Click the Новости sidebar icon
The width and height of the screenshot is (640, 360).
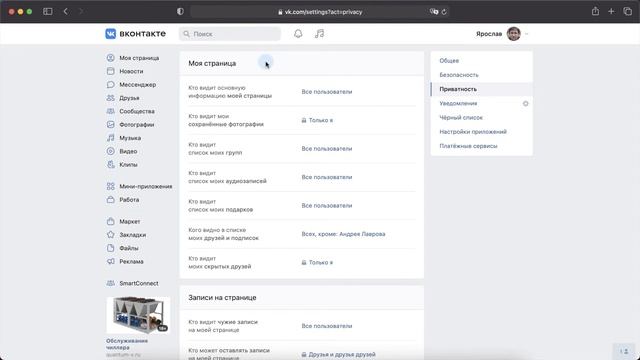(x=111, y=71)
